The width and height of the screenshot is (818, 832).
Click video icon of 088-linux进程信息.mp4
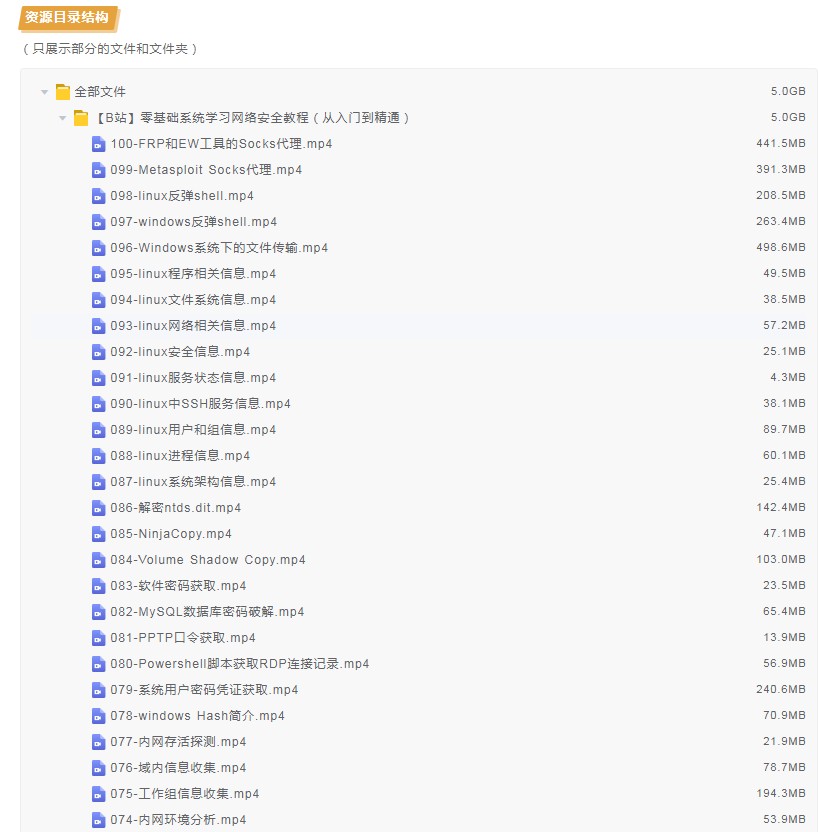tap(99, 456)
